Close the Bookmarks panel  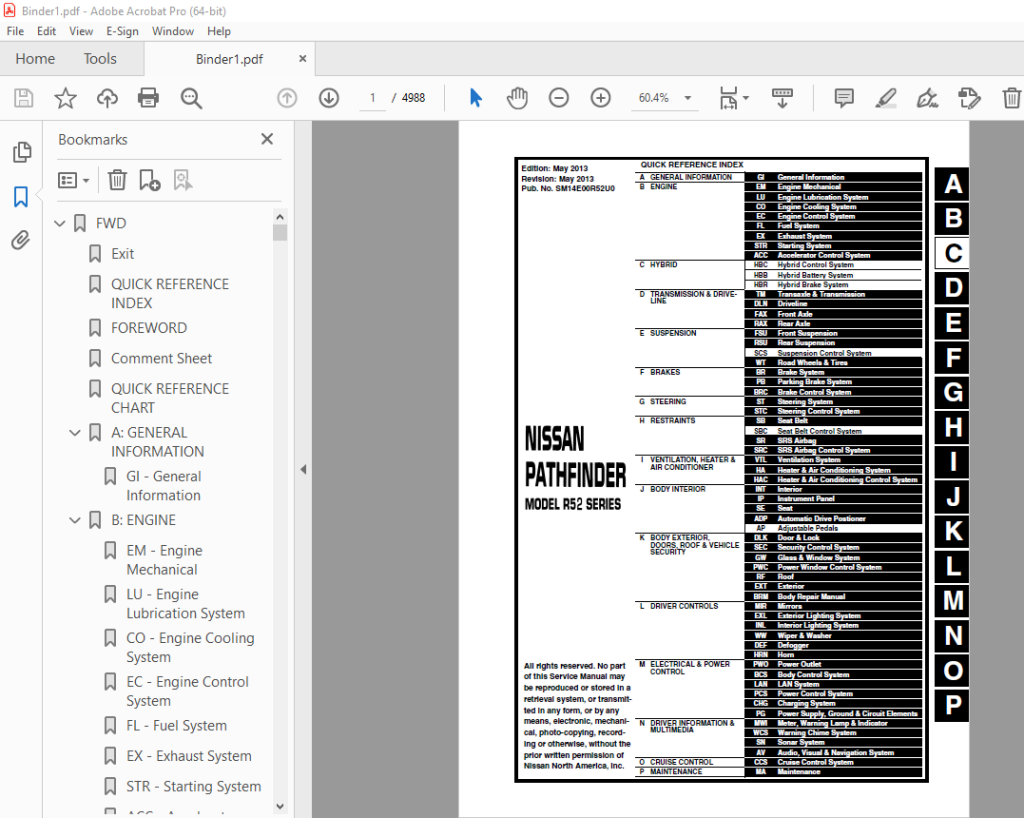(x=267, y=139)
